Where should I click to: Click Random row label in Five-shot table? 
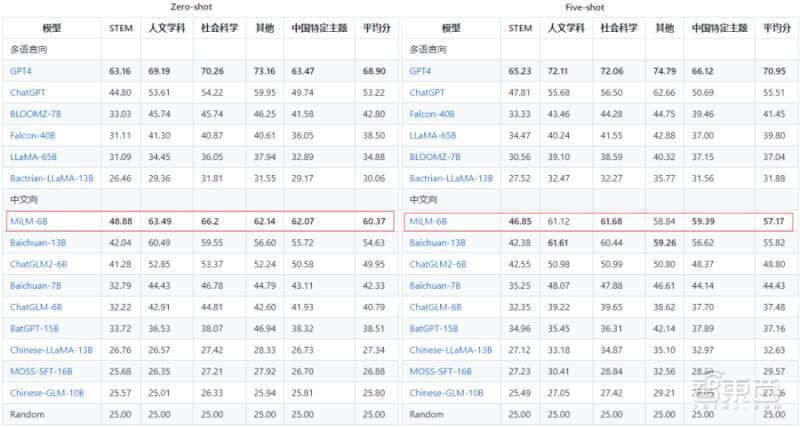pyautogui.click(x=427, y=414)
